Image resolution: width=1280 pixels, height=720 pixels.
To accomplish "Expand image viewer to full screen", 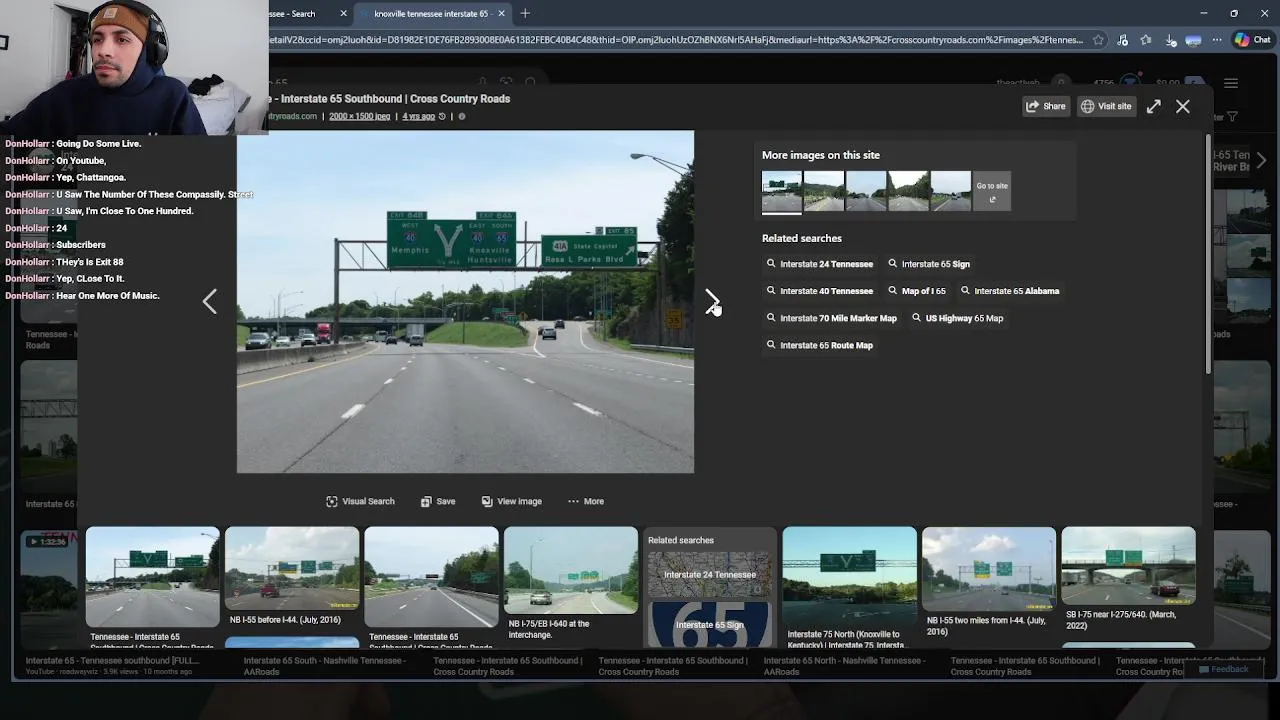I will [1154, 106].
